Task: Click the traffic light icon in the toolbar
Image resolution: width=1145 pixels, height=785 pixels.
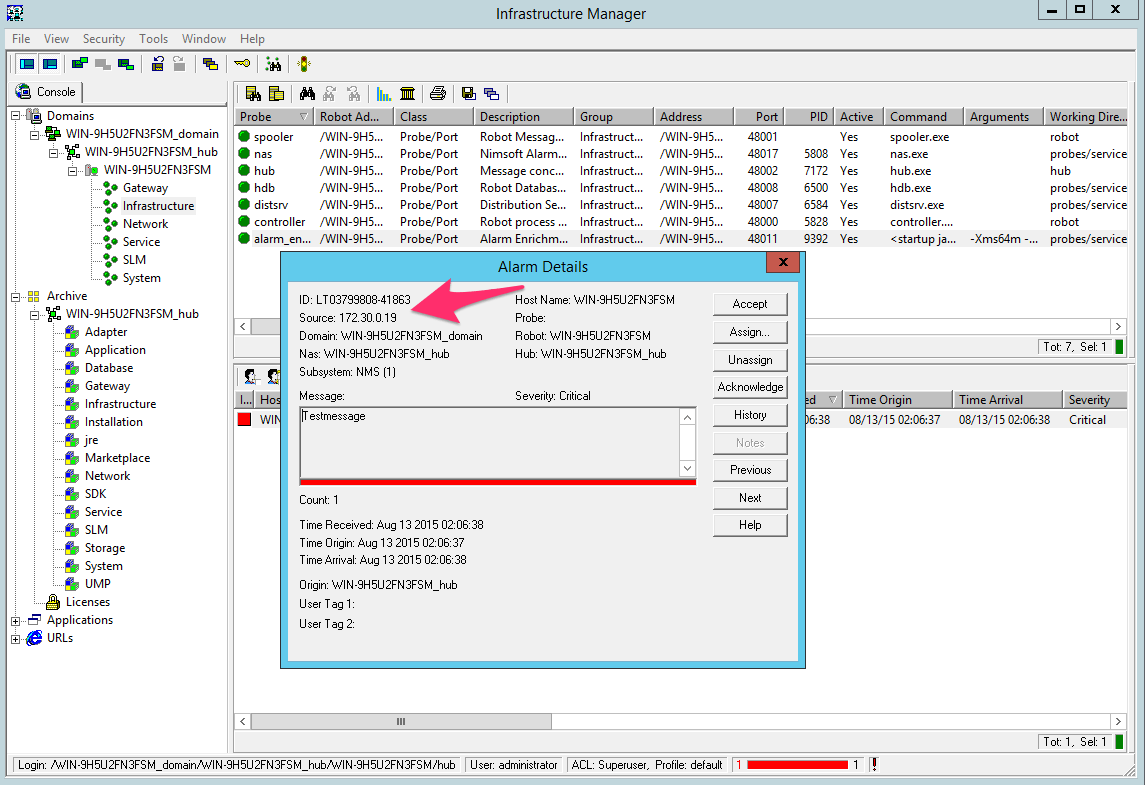Action: pyautogui.click(x=303, y=64)
